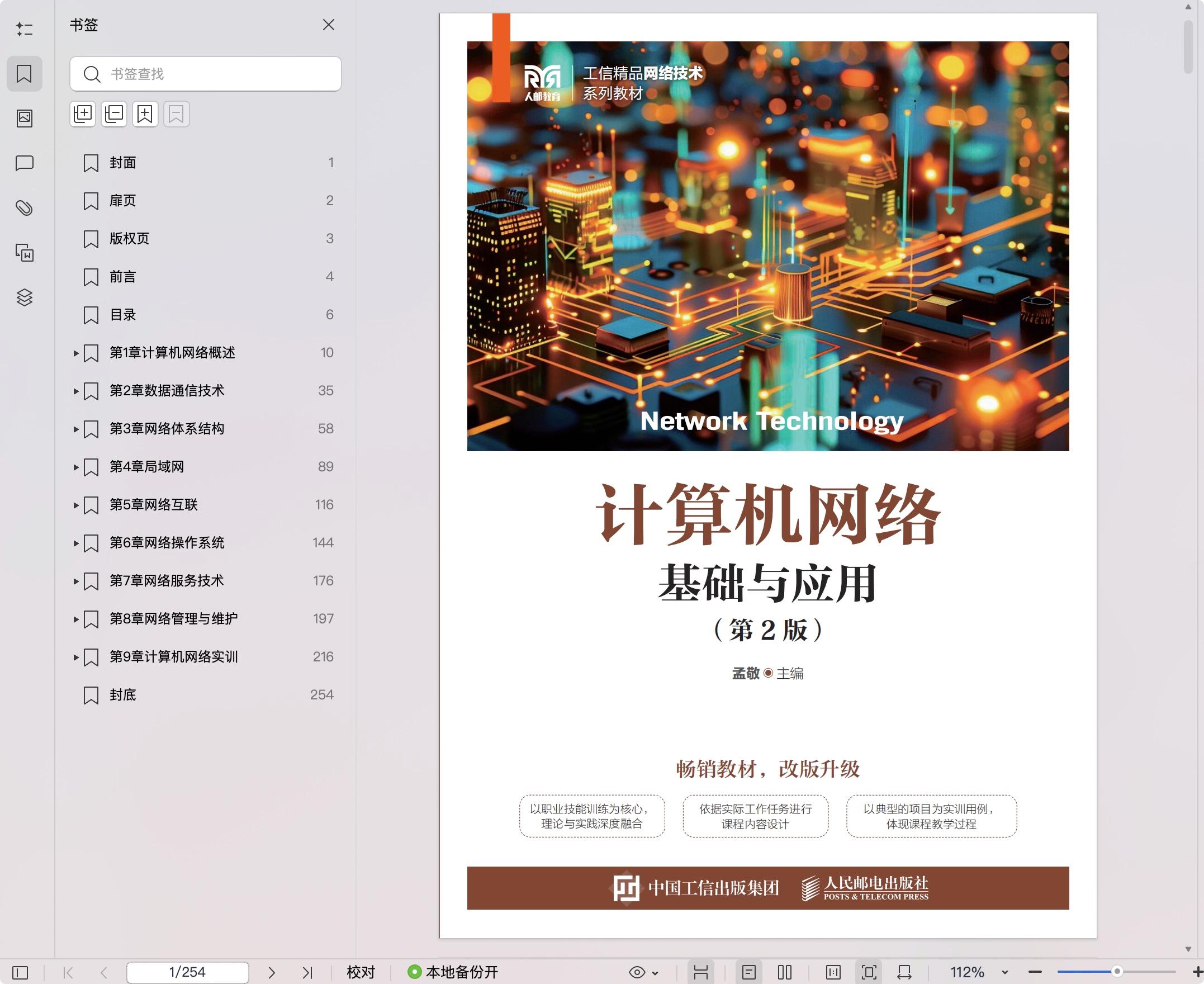The image size is (1204, 984).
Task: Collapse all bookmarks button
Action: point(114,115)
